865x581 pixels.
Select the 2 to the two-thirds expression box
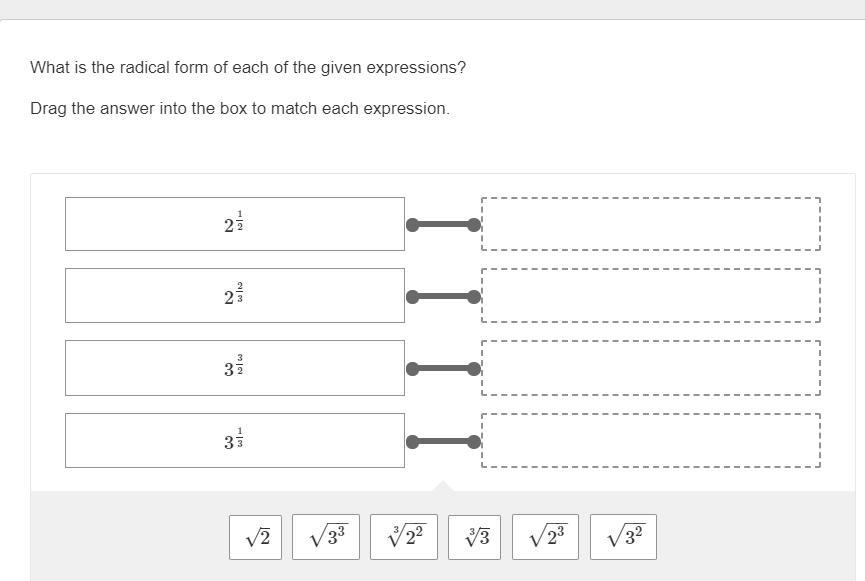coord(235,296)
